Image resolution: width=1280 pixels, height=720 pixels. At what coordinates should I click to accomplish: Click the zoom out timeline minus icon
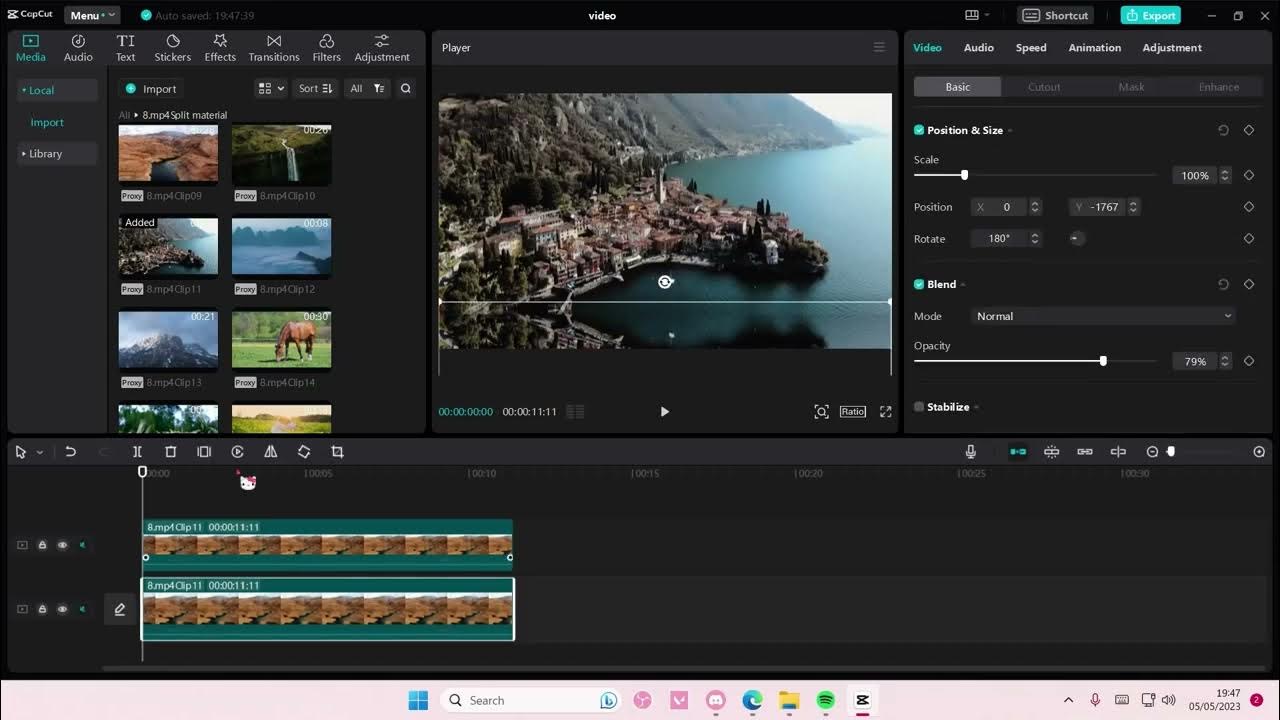coord(1152,452)
